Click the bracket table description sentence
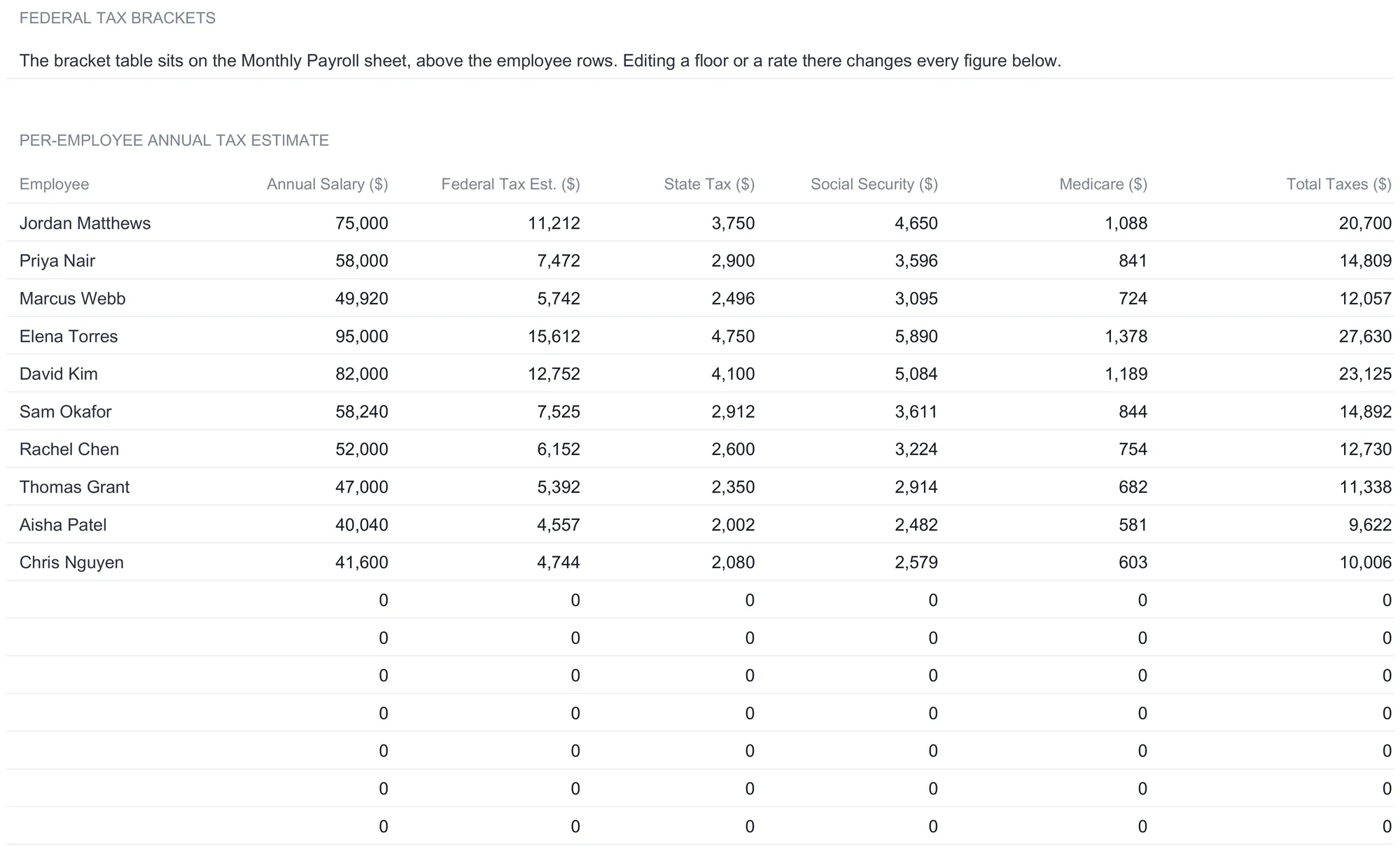This screenshot has width=1400, height=851. [540, 61]
